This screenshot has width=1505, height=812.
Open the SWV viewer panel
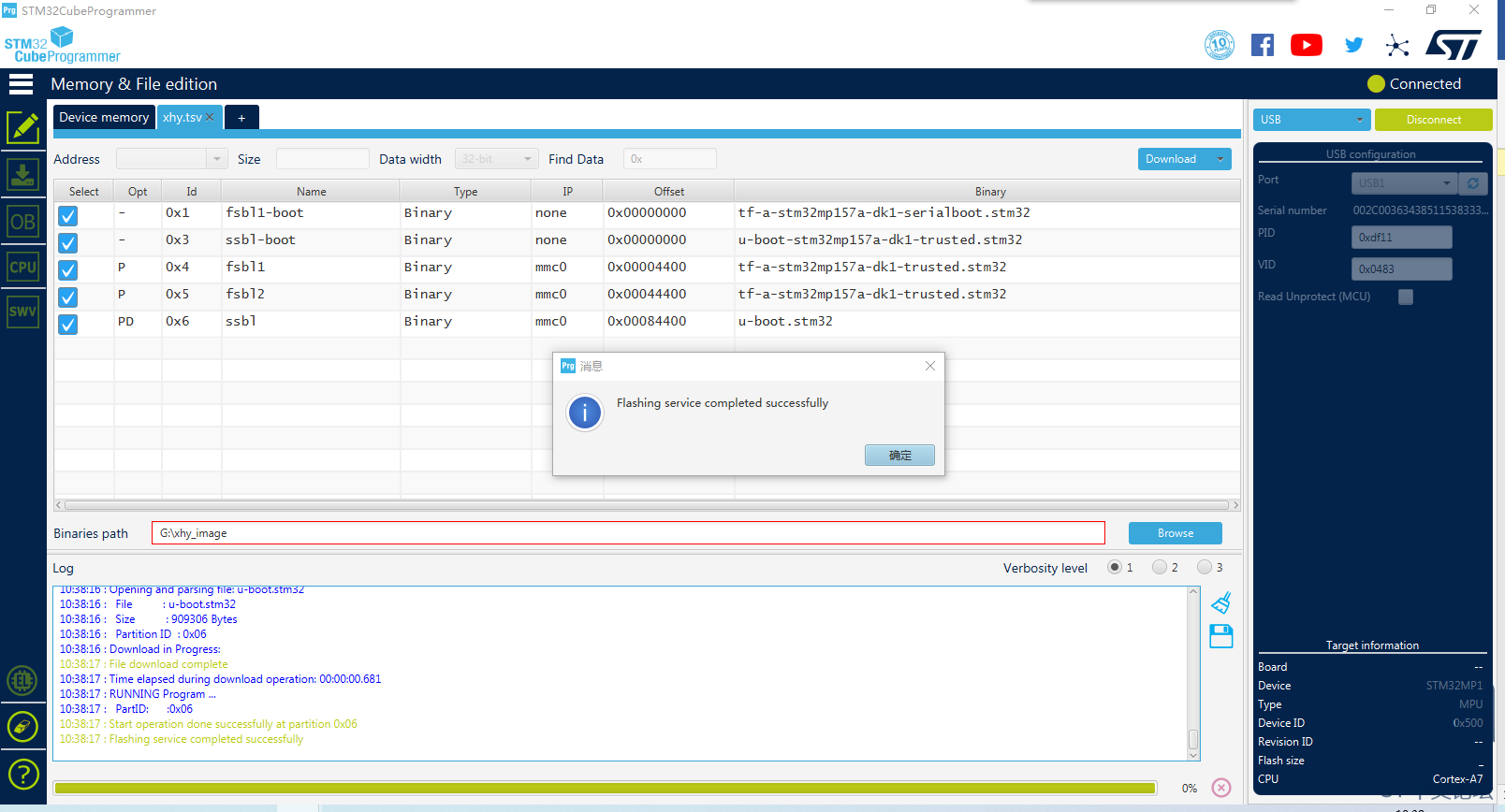pyautogui.click(x=22, y=312)
